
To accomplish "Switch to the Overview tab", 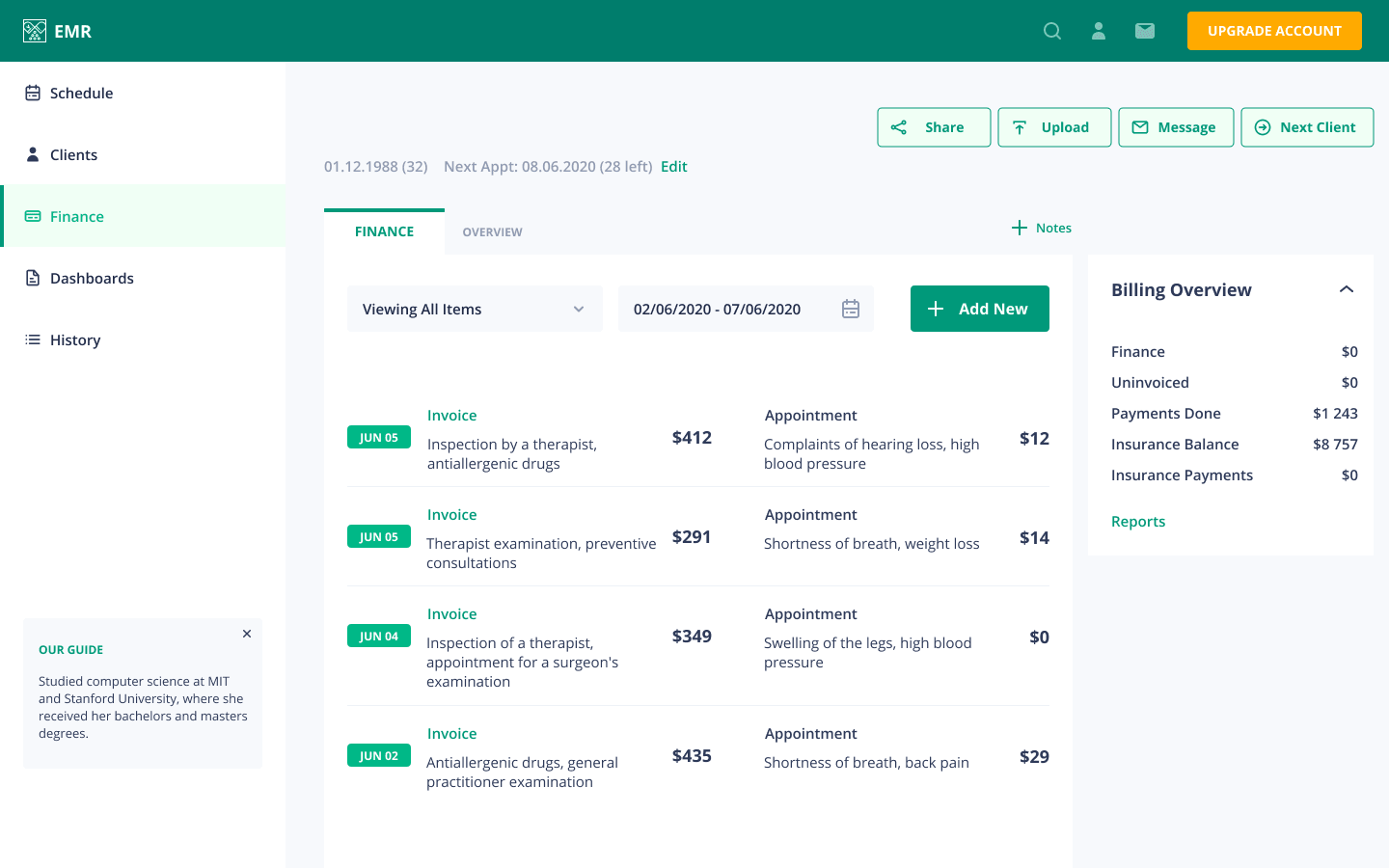I will [492, 231].
